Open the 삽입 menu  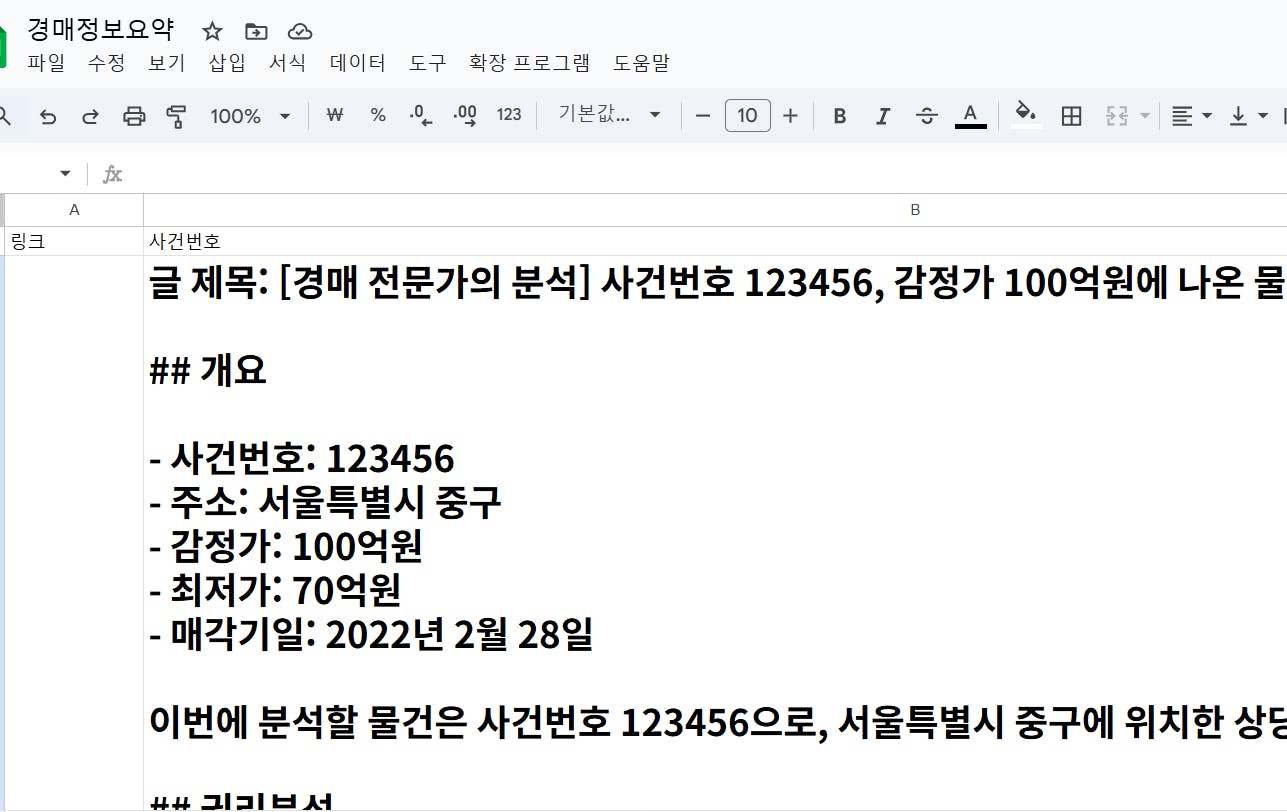pos(227,63)
